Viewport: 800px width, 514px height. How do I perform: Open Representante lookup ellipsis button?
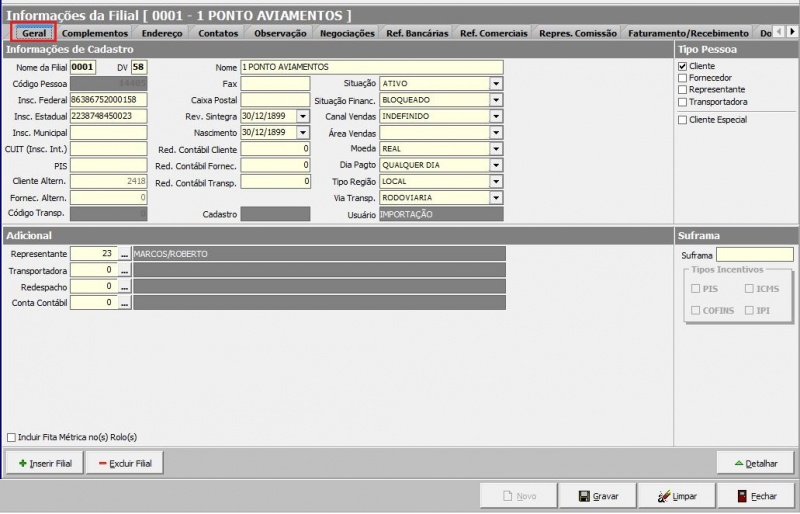(125, 254)
